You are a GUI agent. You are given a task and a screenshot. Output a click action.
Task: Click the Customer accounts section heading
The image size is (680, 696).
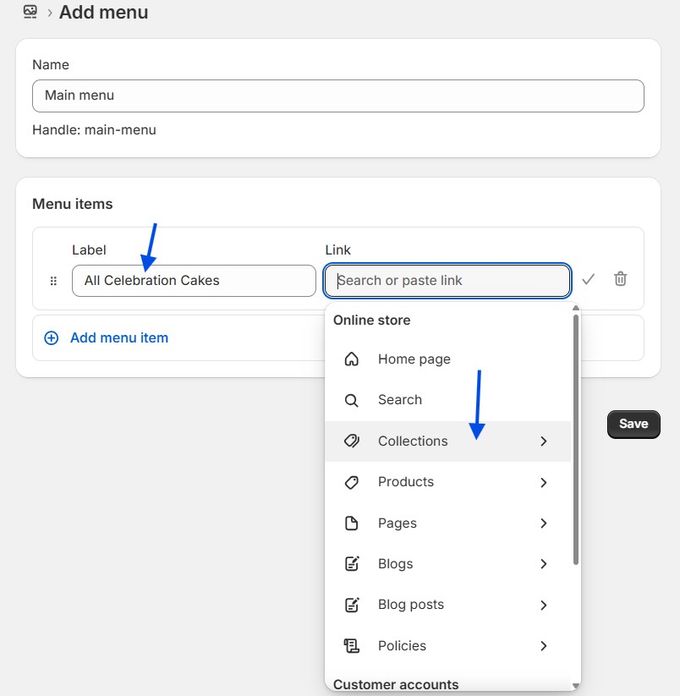[396, 684]
